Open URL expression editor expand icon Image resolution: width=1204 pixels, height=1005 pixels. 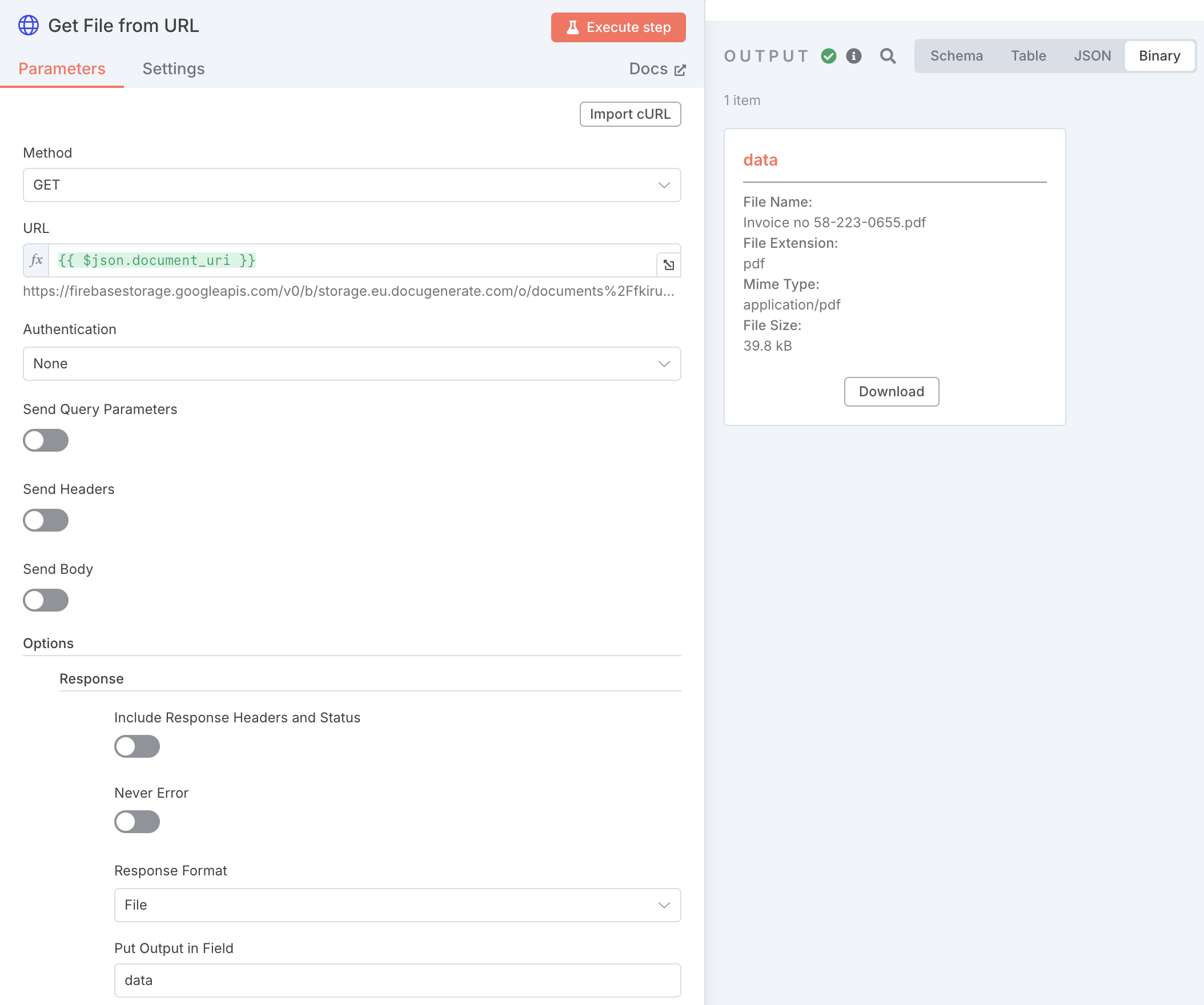[668, 265]
